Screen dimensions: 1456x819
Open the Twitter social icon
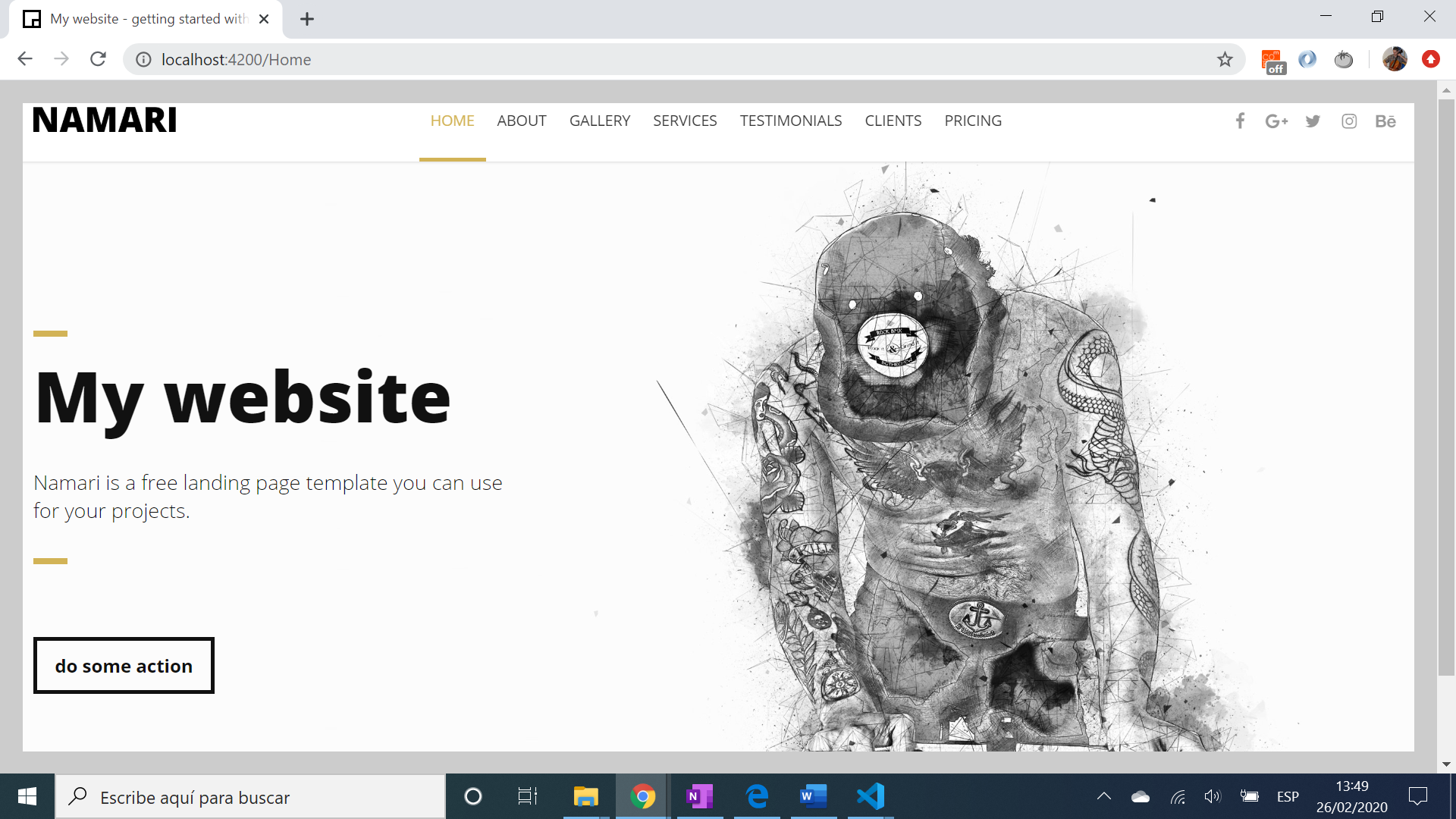[1313, 121]
